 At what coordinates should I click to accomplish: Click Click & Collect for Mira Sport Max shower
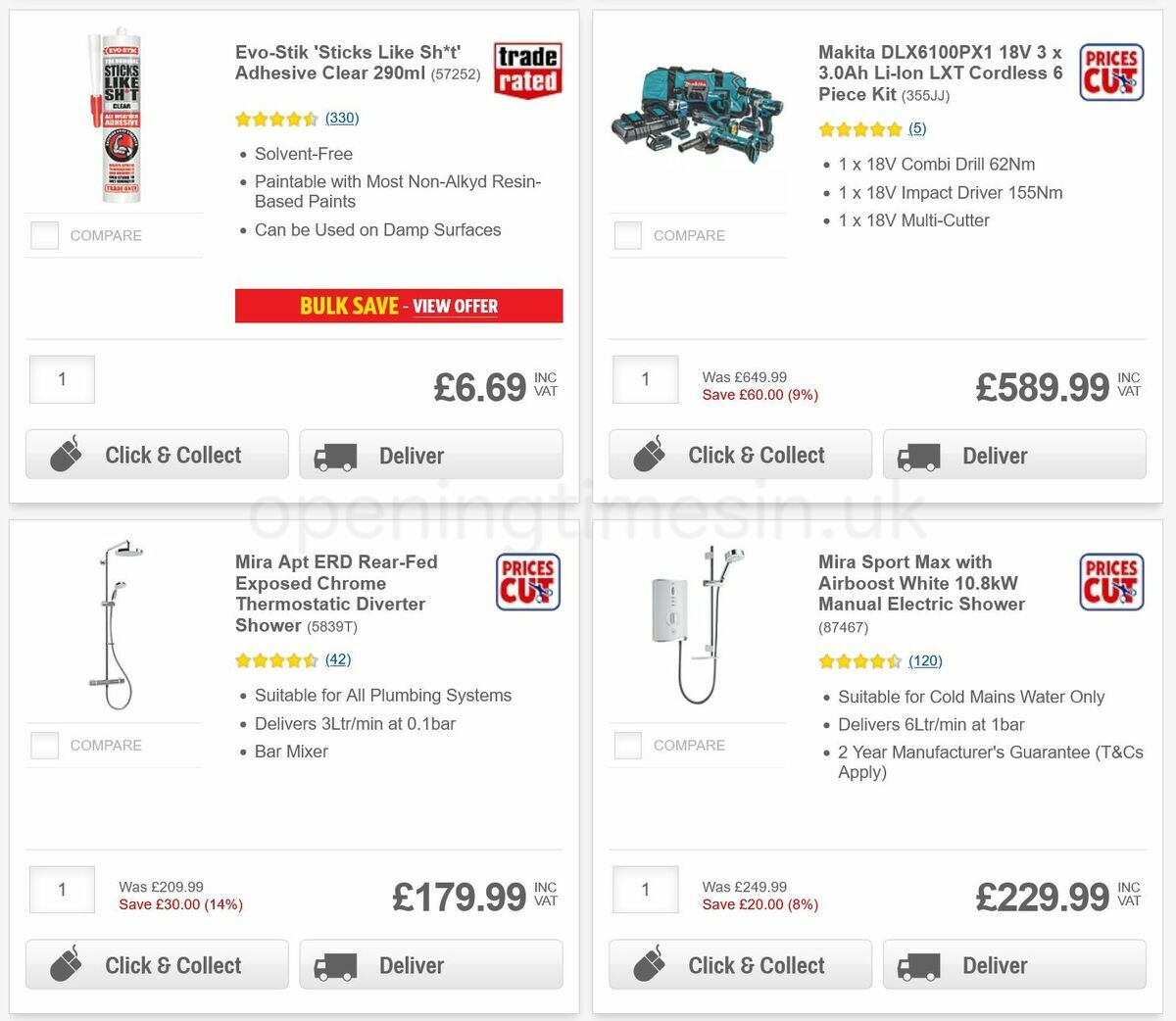[740, 963]
